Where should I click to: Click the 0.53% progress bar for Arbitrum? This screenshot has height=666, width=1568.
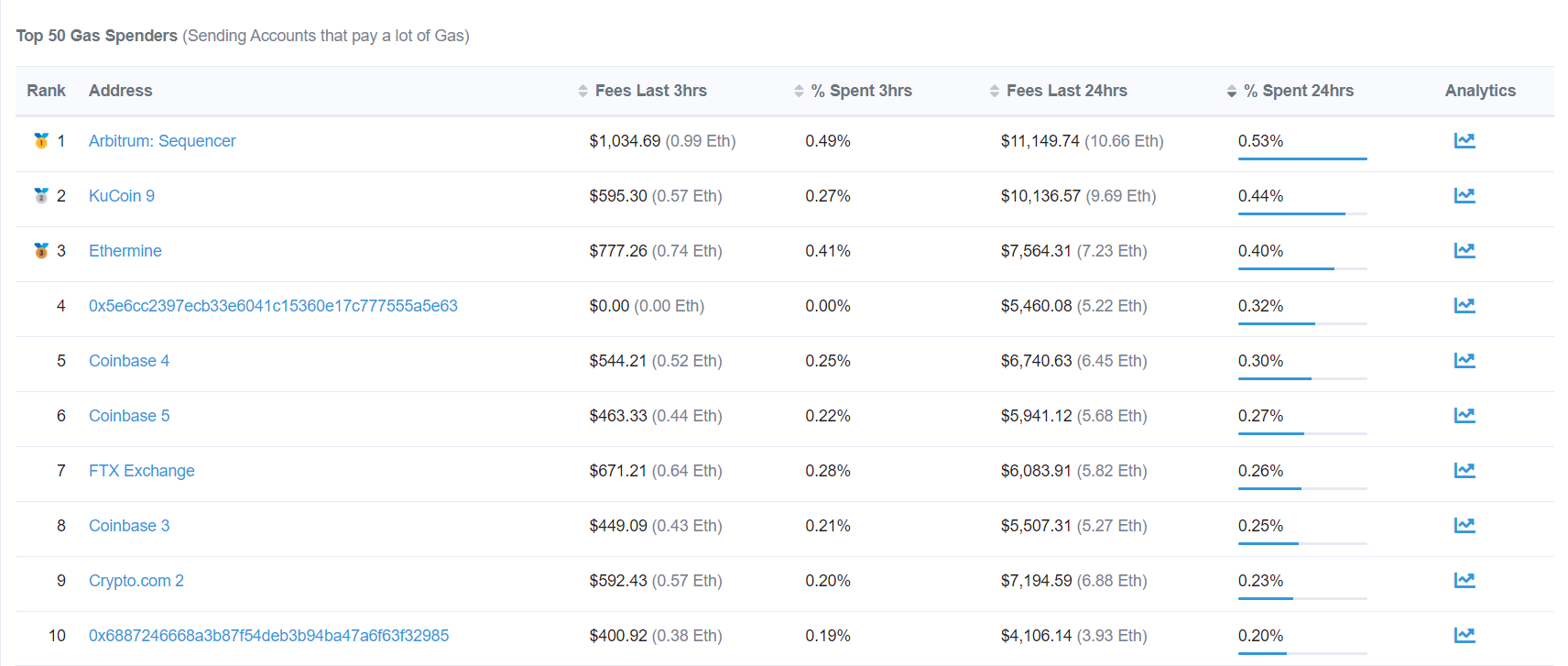point(1302,158)
